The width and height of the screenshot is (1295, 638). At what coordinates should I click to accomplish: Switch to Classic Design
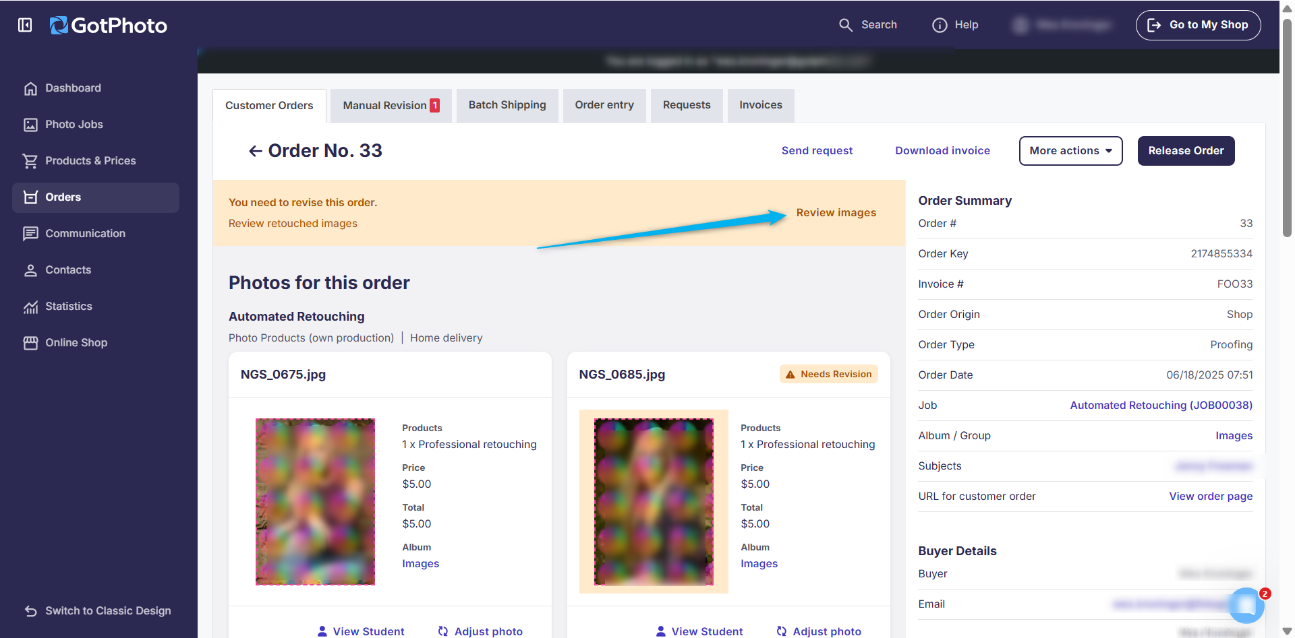[x=97, y=611]
